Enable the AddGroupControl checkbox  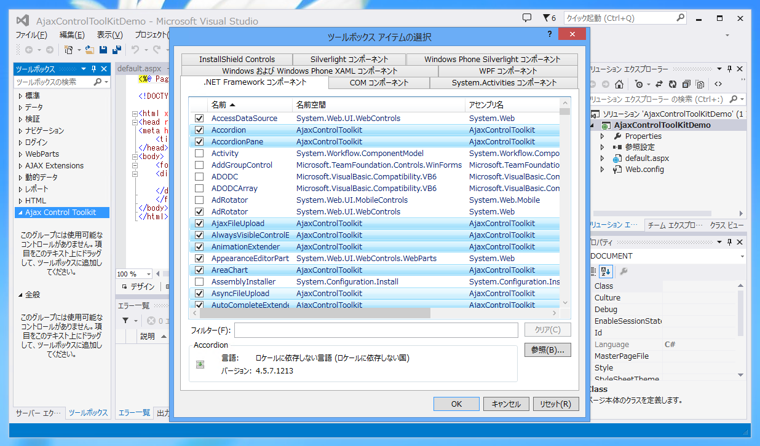(199, 165)
